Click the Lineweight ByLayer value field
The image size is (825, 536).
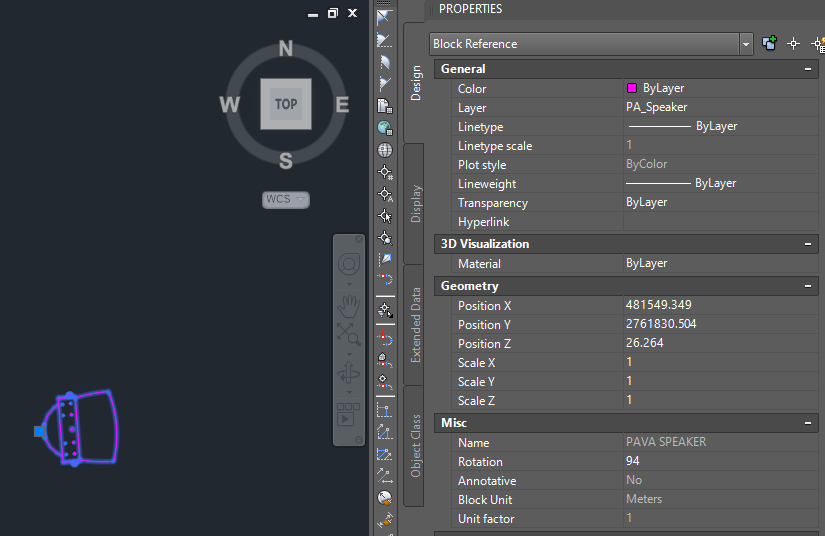[x=720, y=183]
